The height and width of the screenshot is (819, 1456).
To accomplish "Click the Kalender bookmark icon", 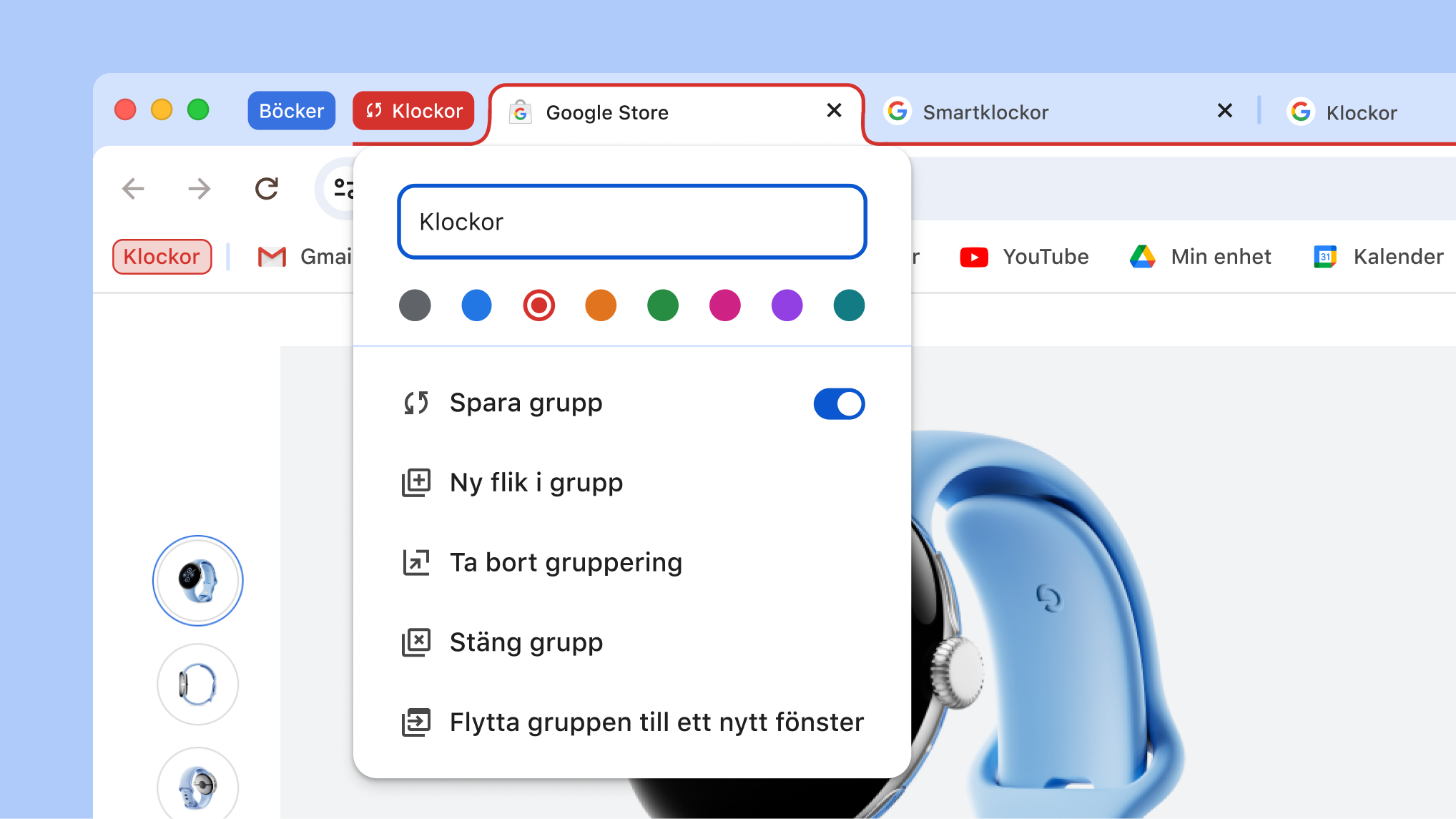I will pyautogui.click(x=1324, y=257).
